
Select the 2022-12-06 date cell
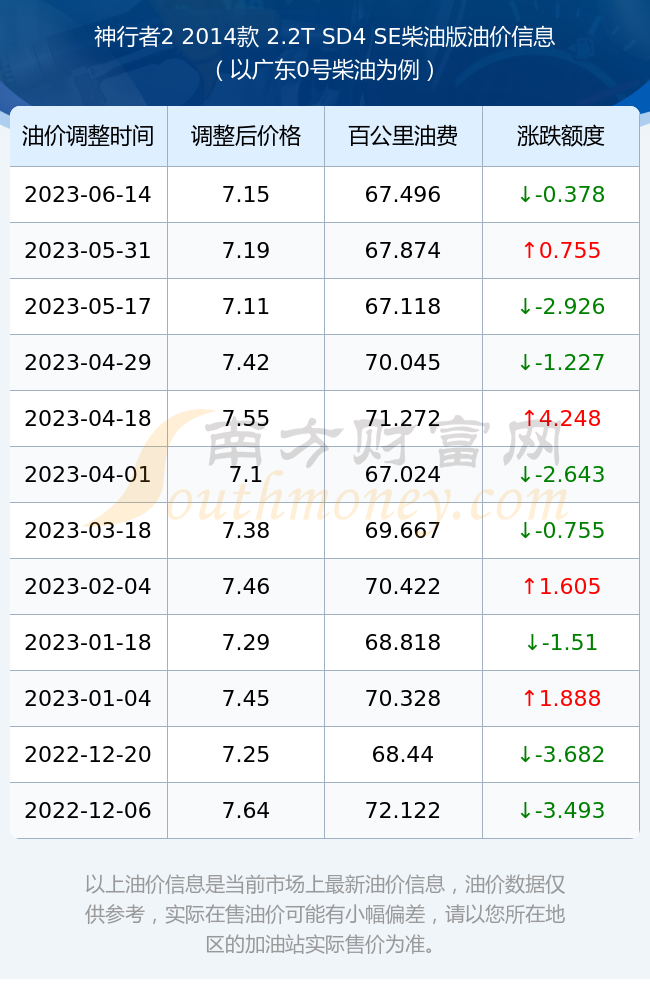[x=88, y=811]
